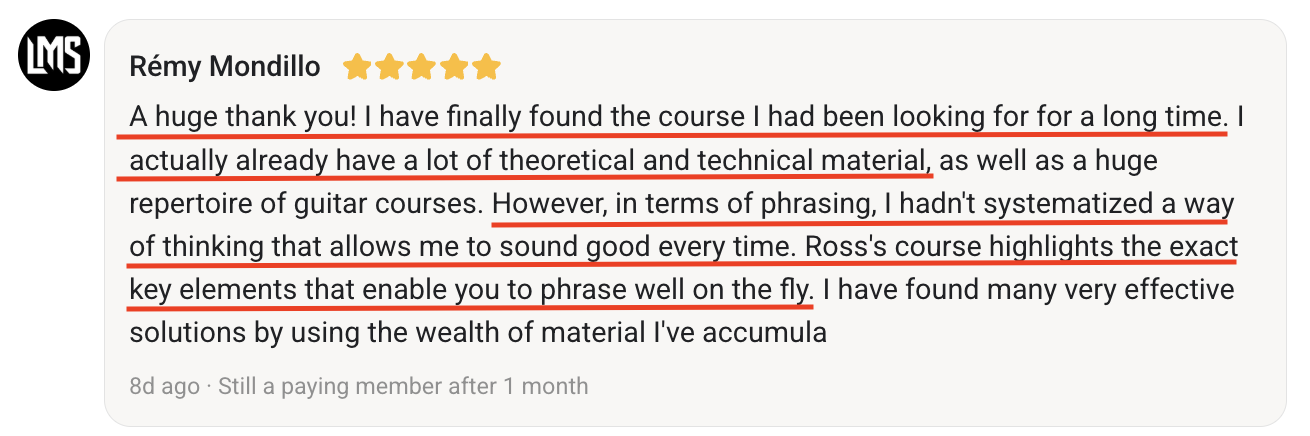Select the fifth rating star
This screenshot has height=436, width=1310.
coord(486,67)
